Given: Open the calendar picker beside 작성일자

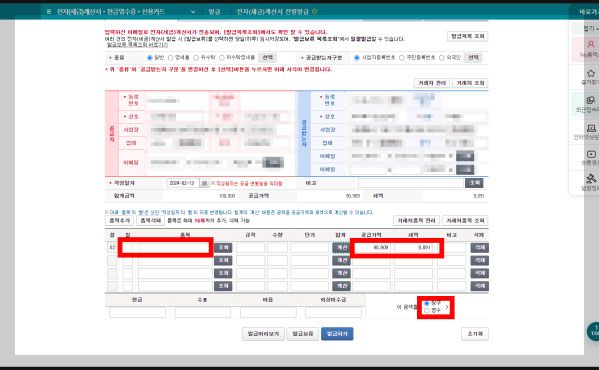Looking at the screenshot, I should 204,184.
